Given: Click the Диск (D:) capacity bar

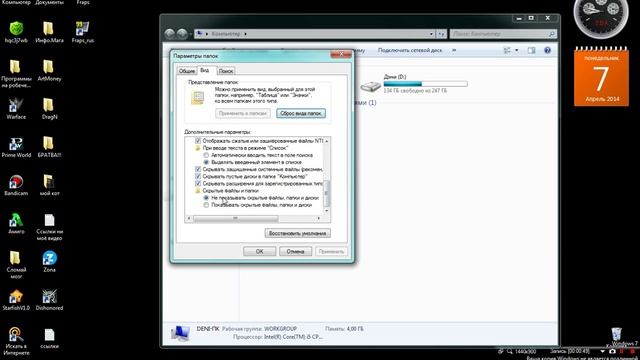Looking at the screenshot, I should click(x=425, y=84).
